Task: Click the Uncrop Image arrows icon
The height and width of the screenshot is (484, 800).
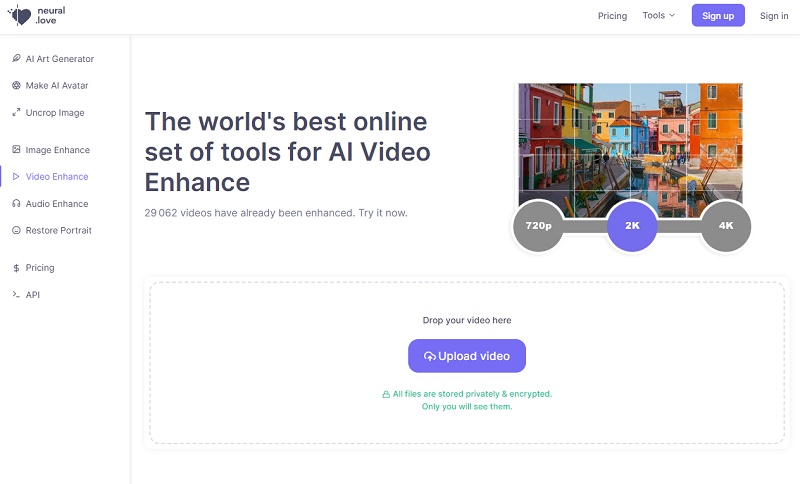Action: (x=16, y=112)
